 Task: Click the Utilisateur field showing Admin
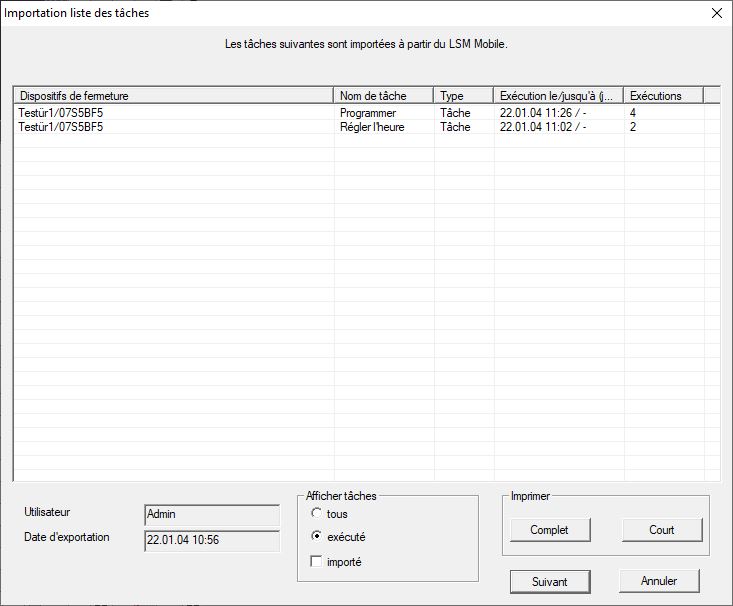click(211, 514)
